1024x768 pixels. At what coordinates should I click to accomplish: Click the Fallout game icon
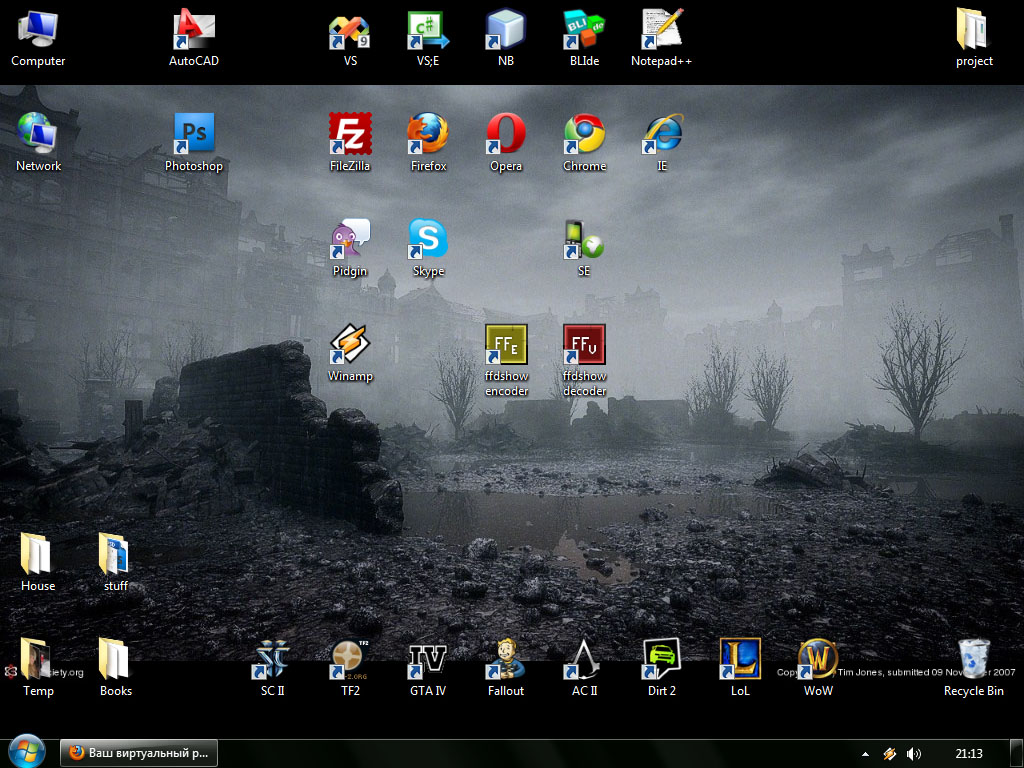(506, 659)
